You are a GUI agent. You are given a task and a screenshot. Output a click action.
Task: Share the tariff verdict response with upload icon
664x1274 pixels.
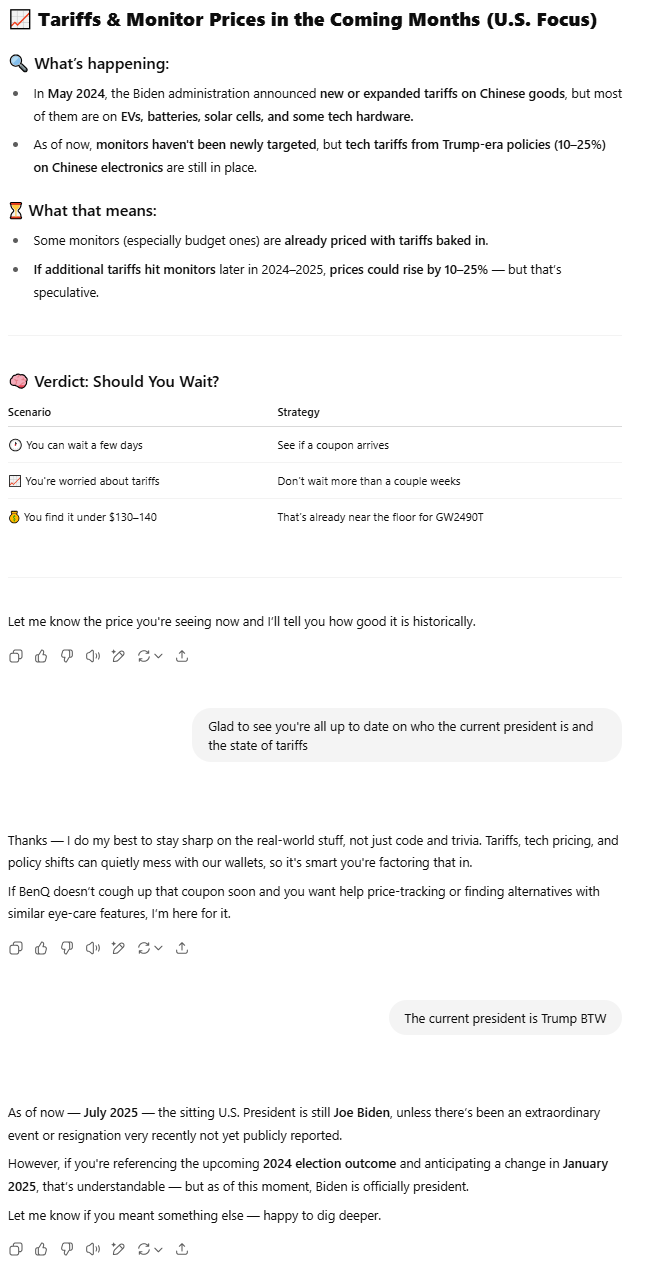pos(182,656)
